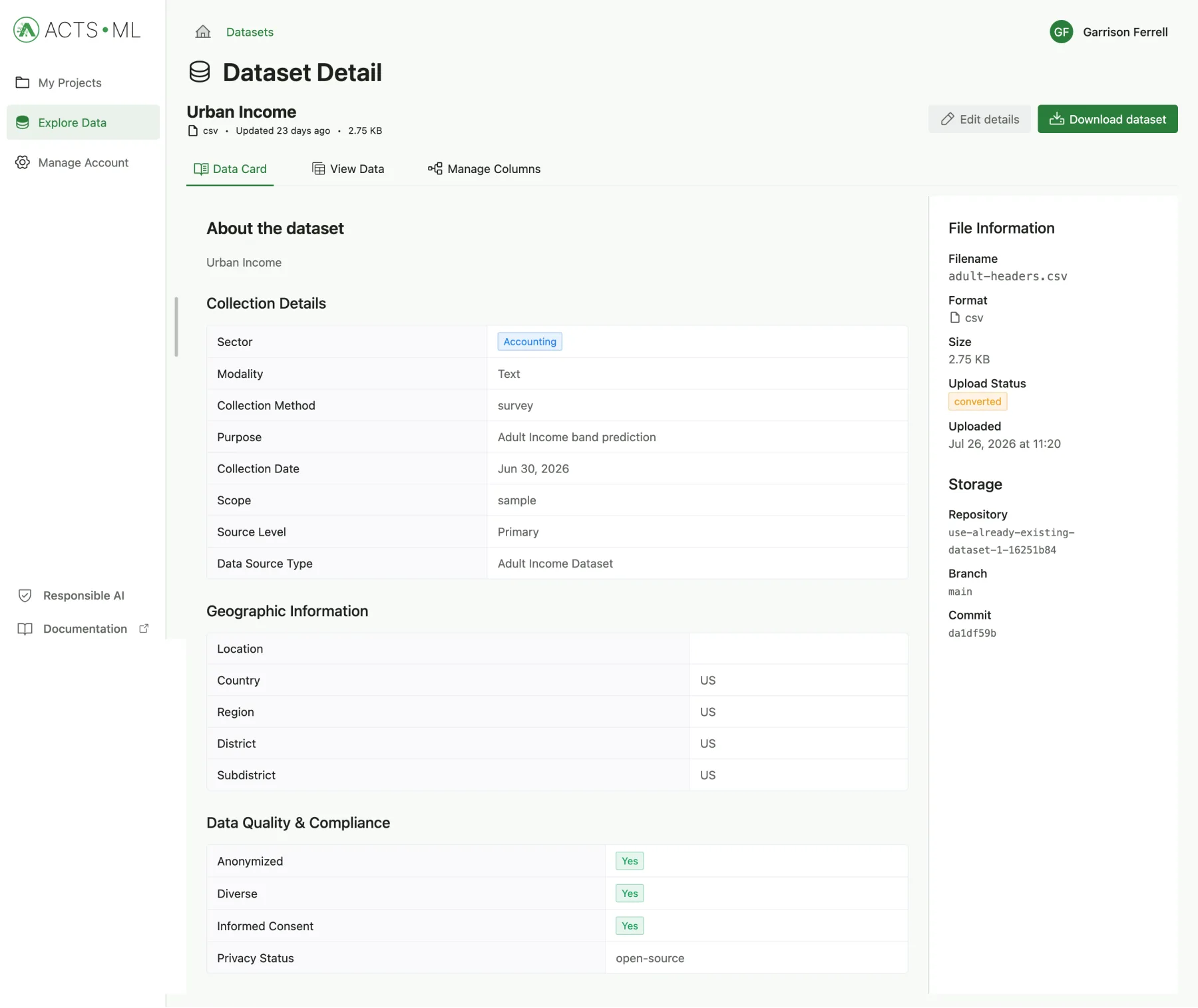Click the Edit details button

coord(980,119)
